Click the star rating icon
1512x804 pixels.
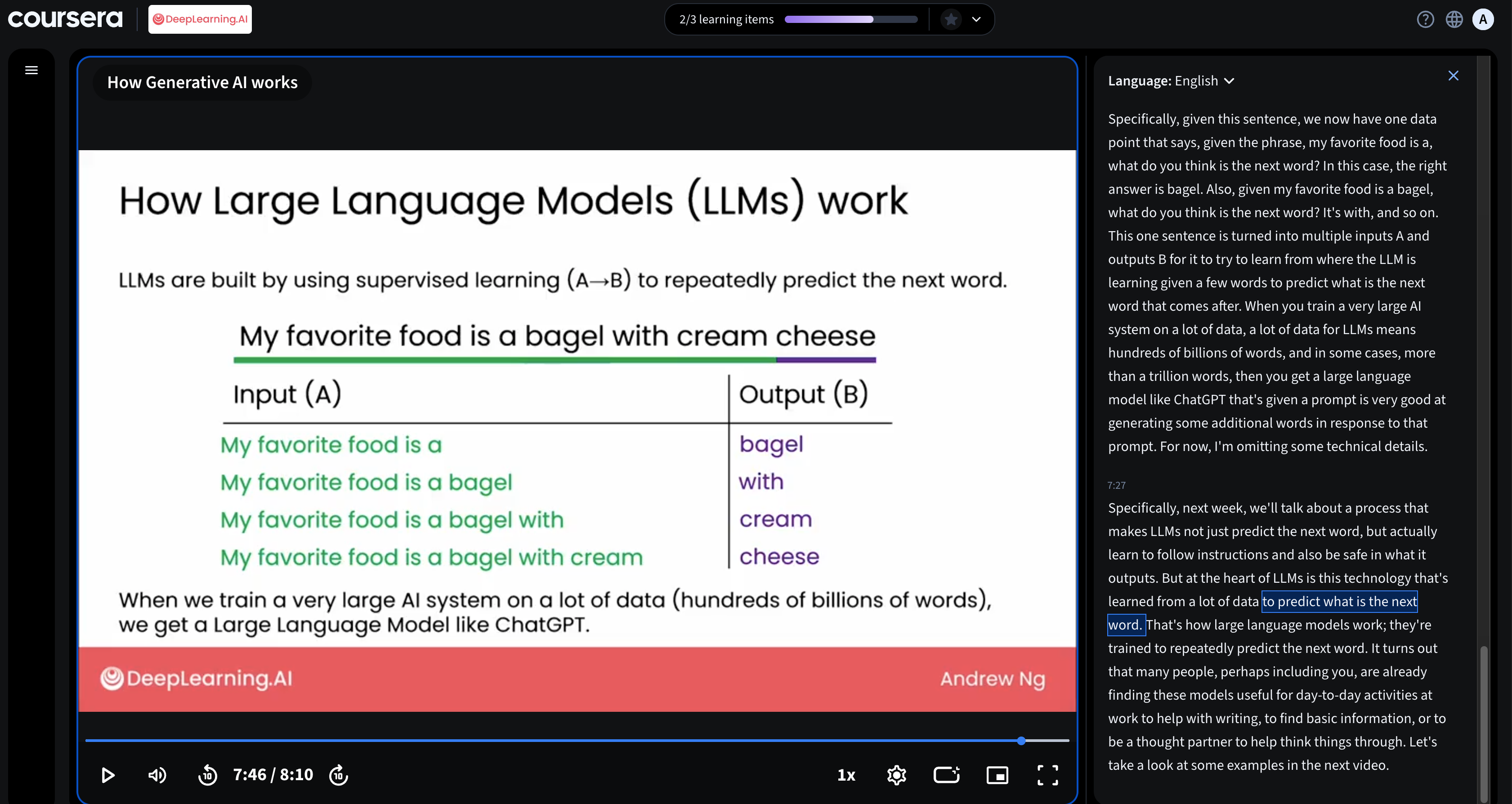[951, 19]
